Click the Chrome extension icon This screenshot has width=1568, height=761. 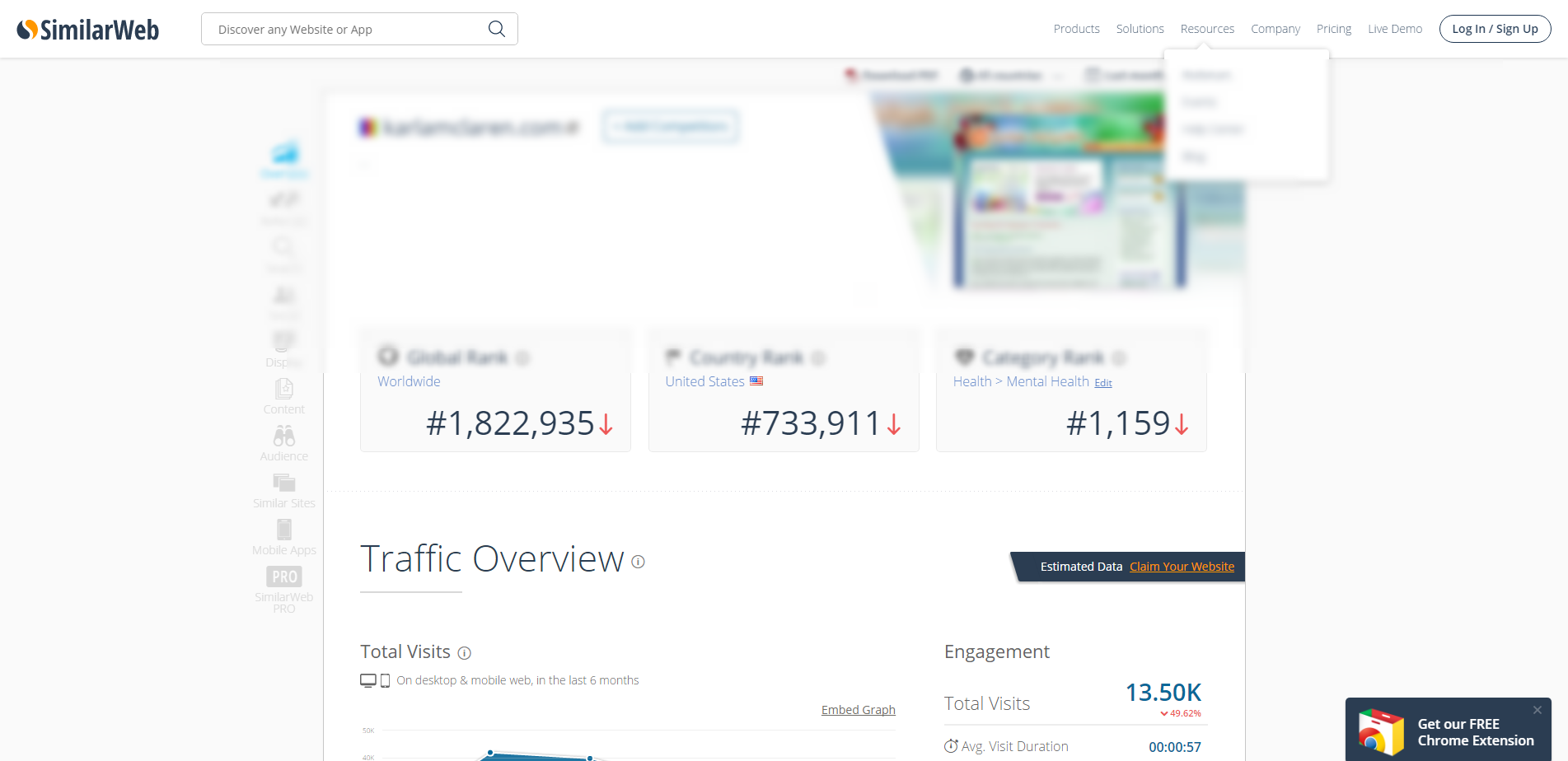coord(1381,732)
